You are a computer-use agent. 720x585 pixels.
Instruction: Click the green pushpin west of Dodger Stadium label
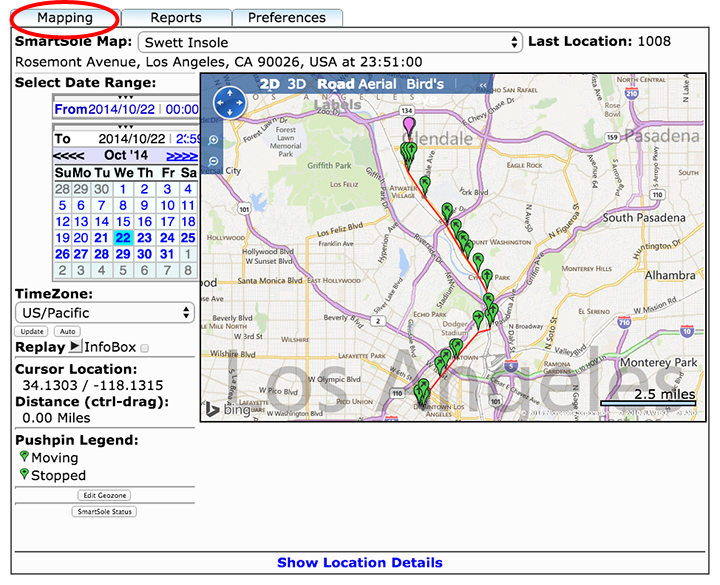478,318
